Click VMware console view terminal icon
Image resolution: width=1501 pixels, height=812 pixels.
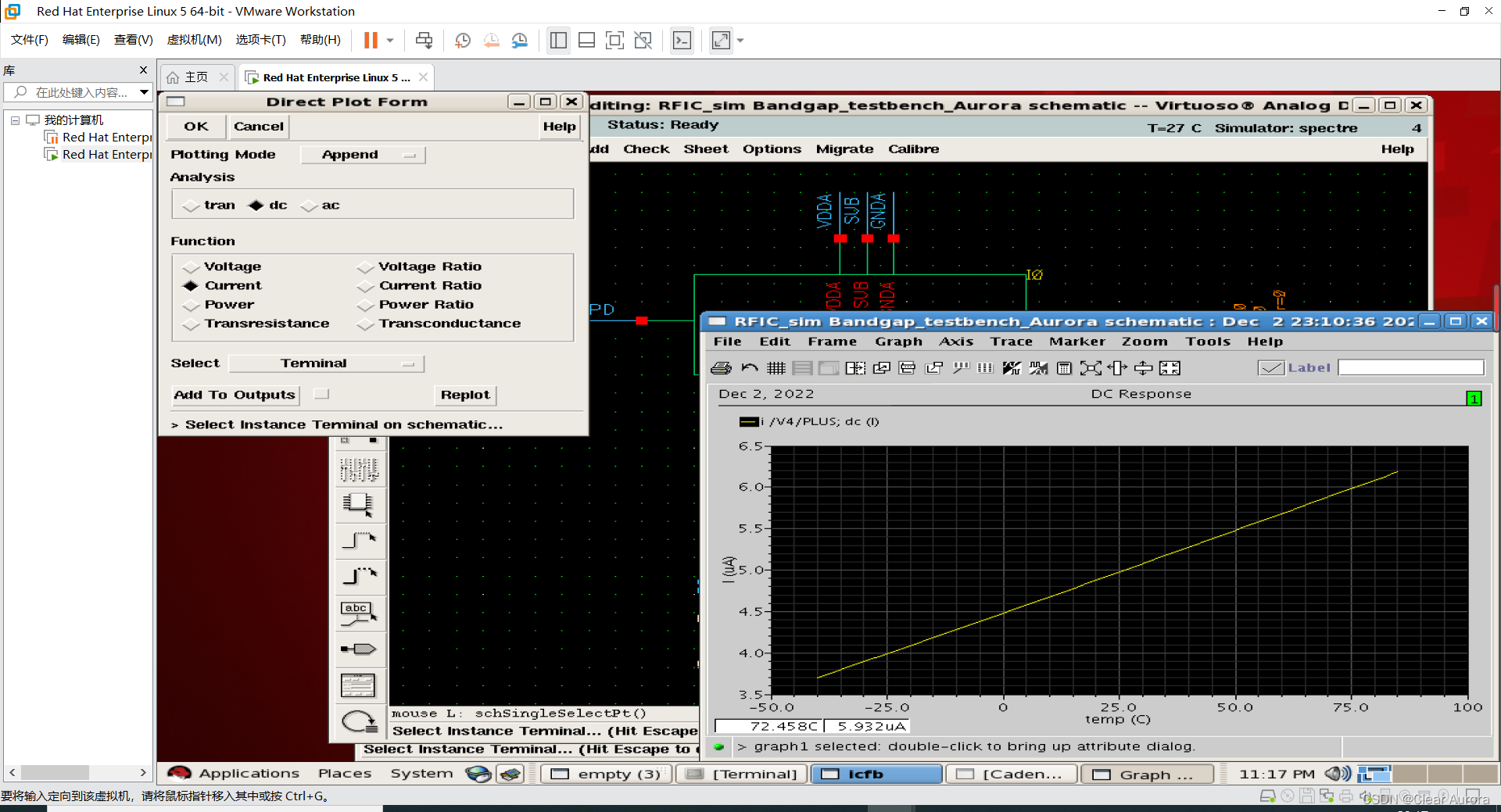[x=682, y=41]
